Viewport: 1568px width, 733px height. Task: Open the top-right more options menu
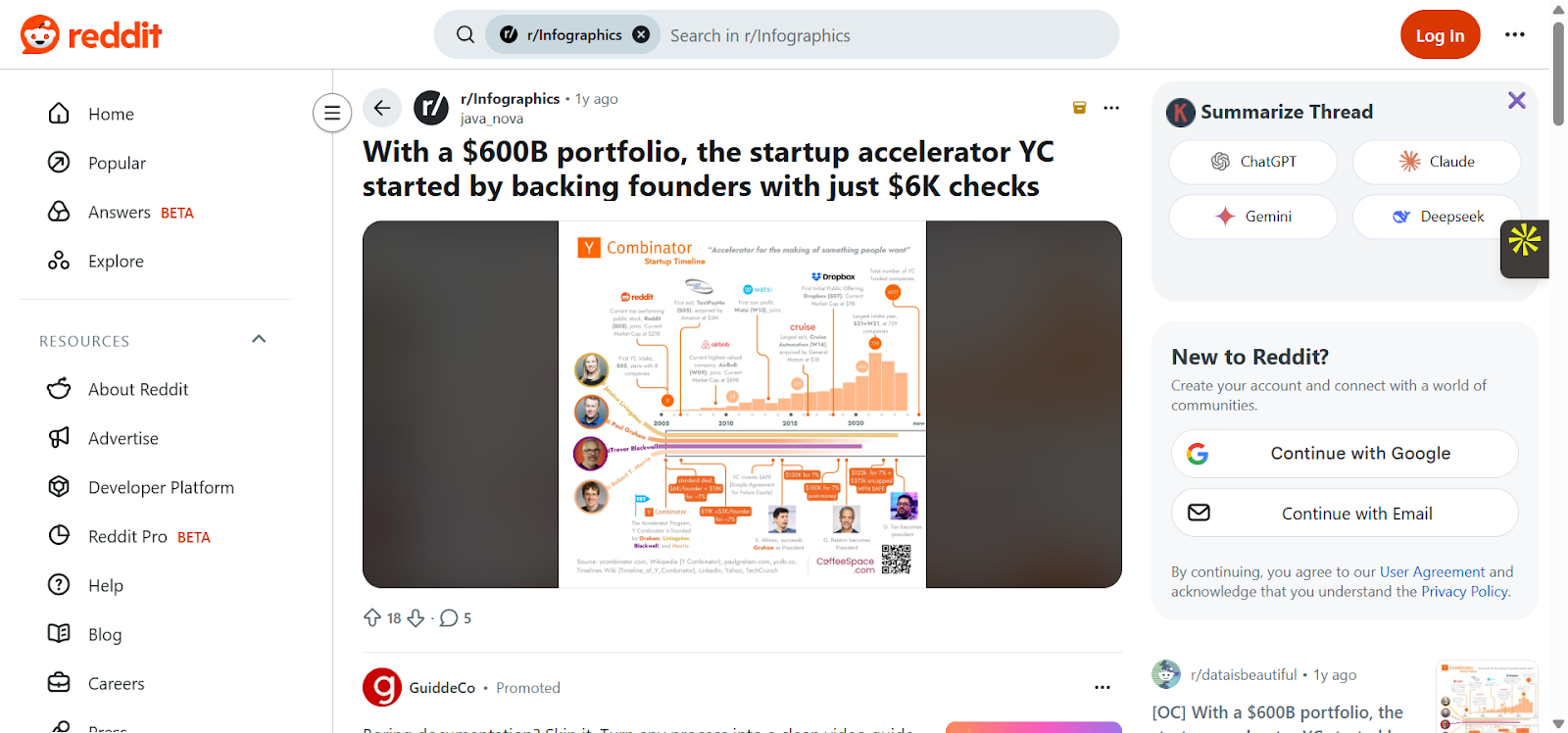click(1514, 34)
